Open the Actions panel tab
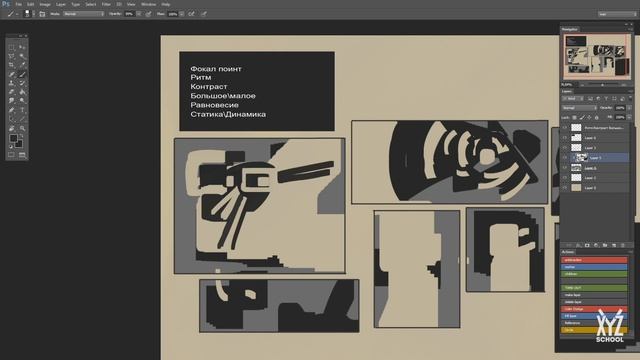Screen dimensions: 640x360 point(568,252)
